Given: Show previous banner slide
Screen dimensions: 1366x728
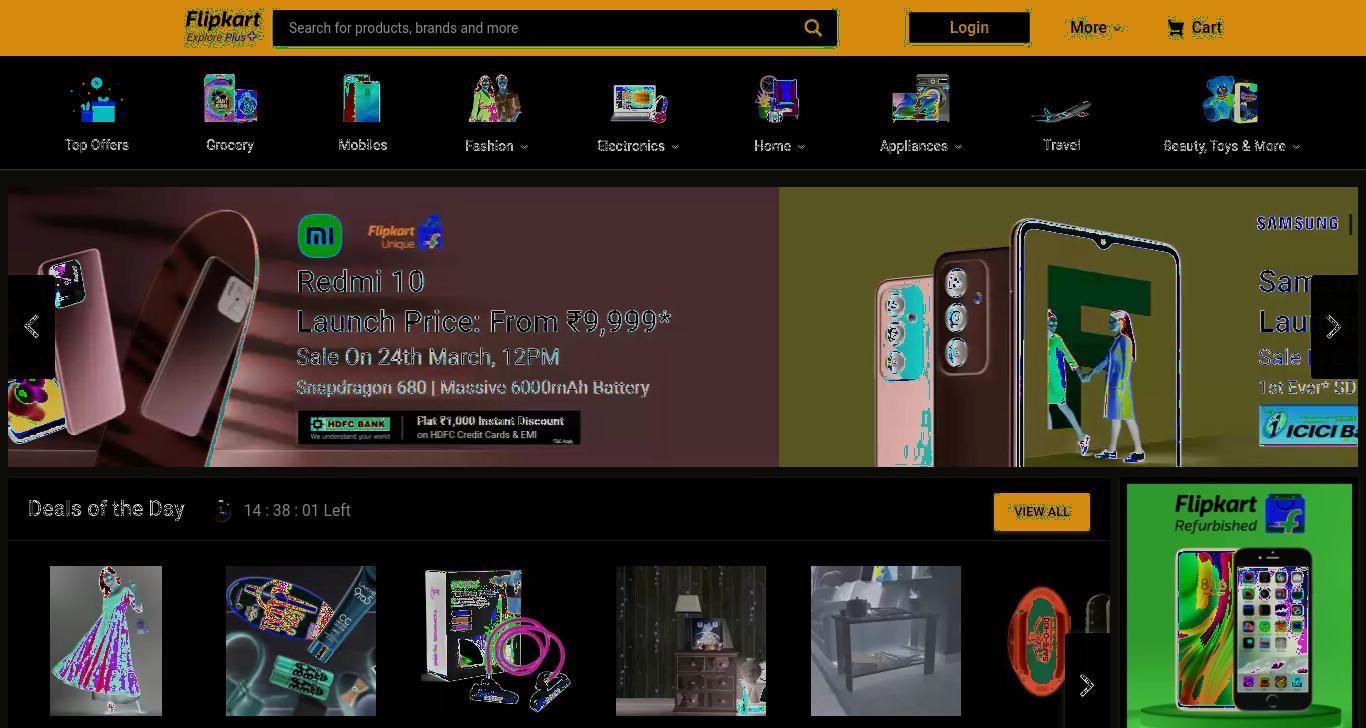Looking at the screenshot, I should click(31, 326).
